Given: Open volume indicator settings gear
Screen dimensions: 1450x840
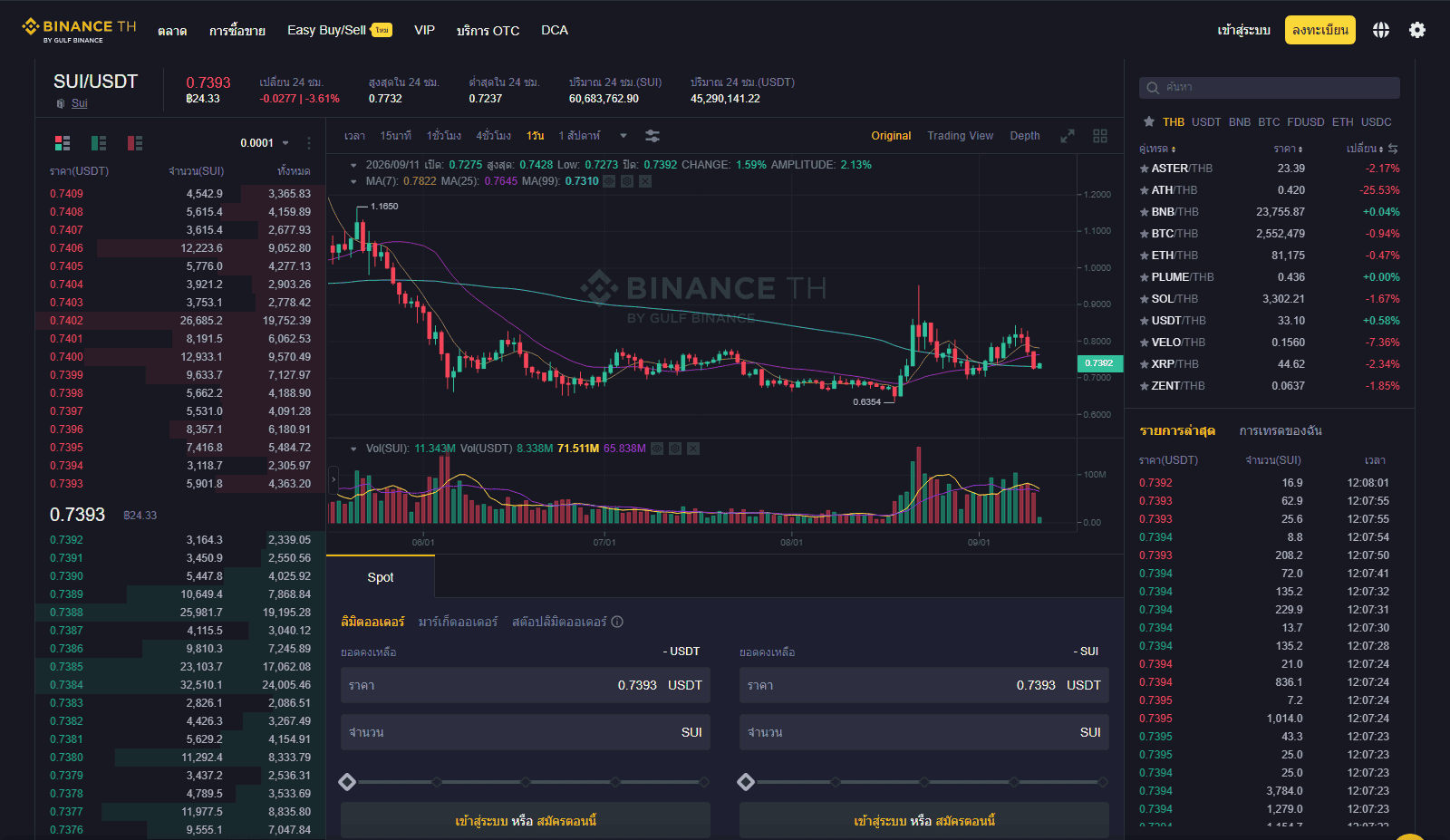Looking at the screenshot, I should click(675, 449).
